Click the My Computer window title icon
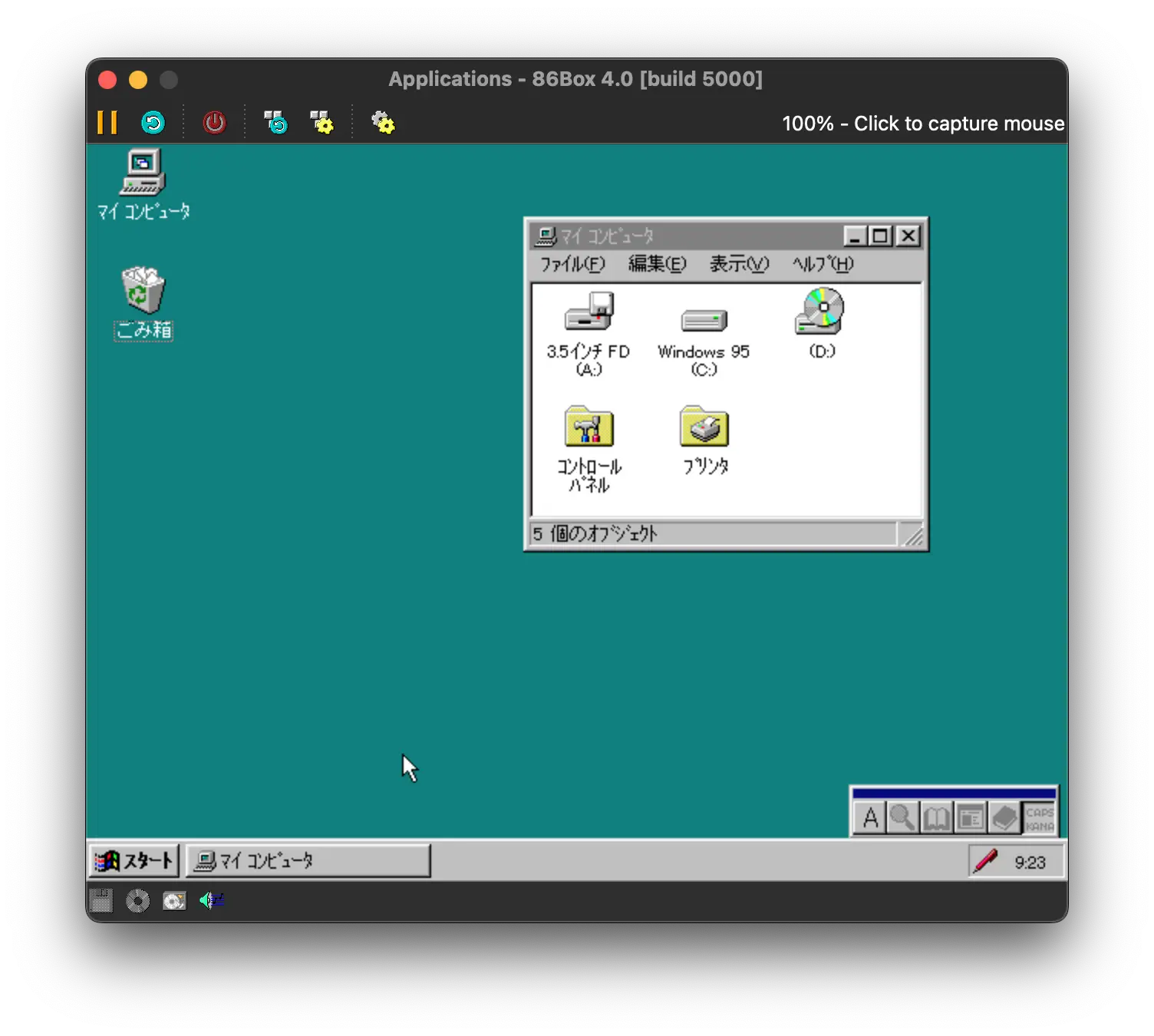The image size is (1154, 1036). [546, 236]
